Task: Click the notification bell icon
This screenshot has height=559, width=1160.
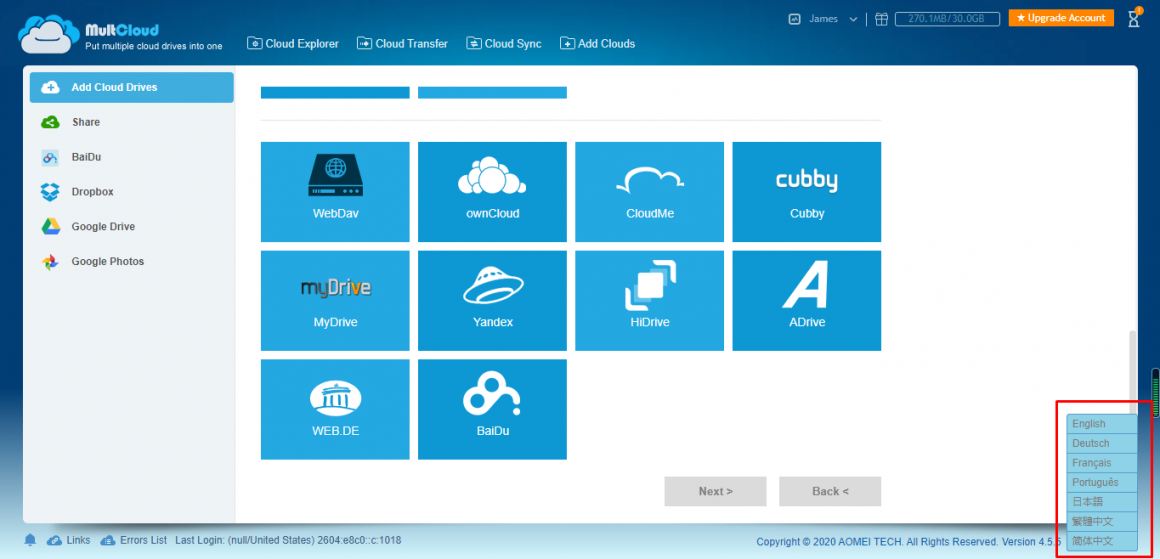Action: [30, 541]
